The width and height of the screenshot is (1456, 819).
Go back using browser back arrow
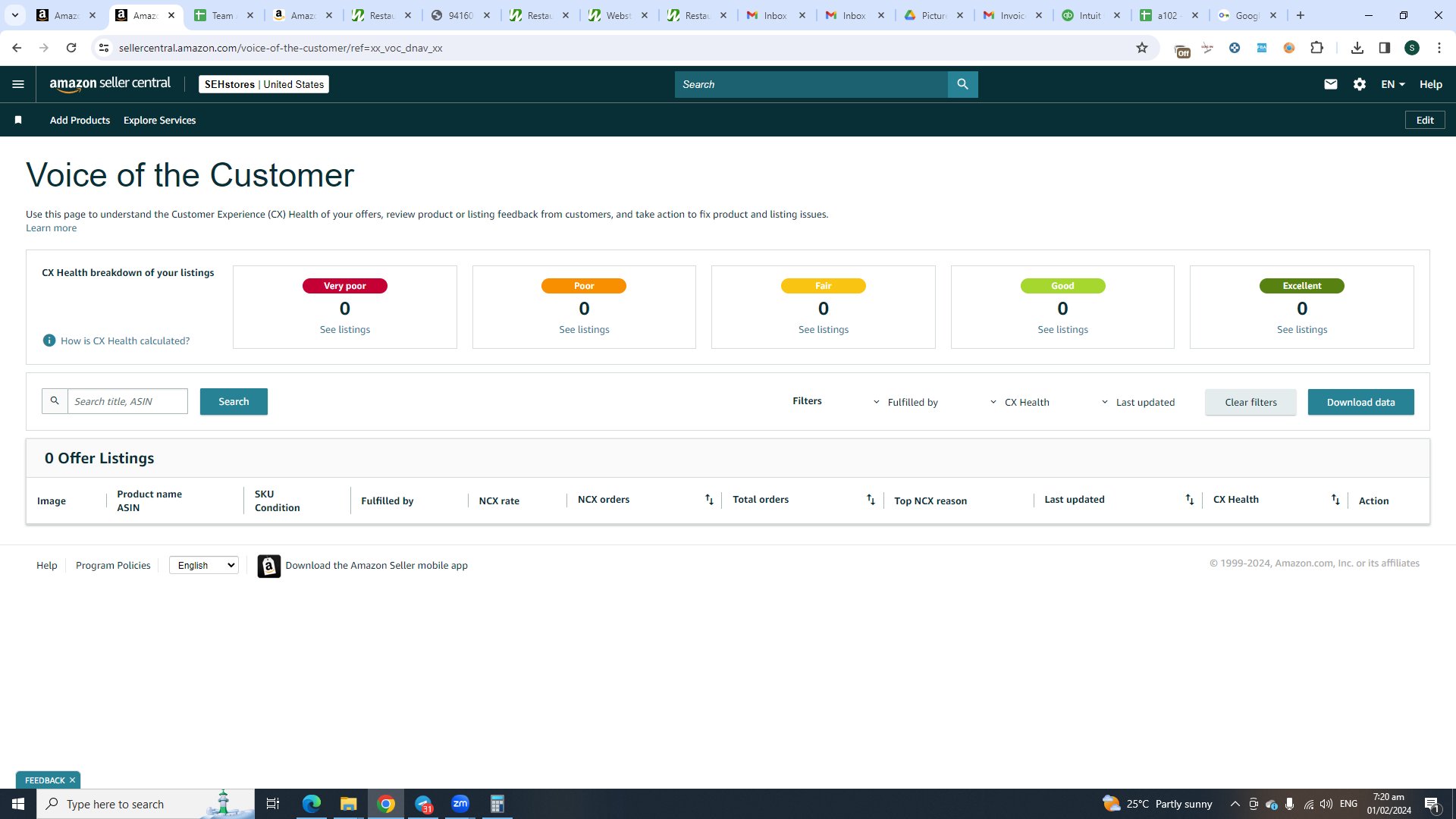click(x=17, y=48)
